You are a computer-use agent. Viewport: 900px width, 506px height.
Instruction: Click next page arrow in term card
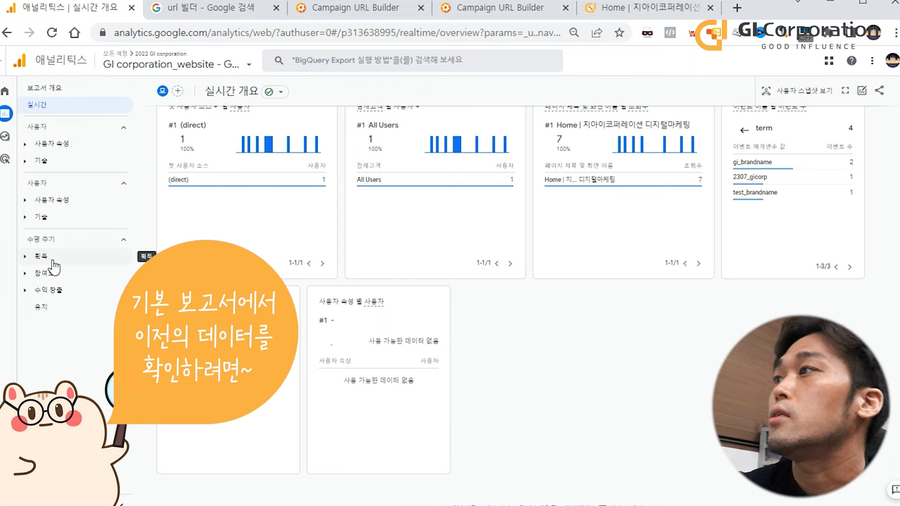coord(849,267)
